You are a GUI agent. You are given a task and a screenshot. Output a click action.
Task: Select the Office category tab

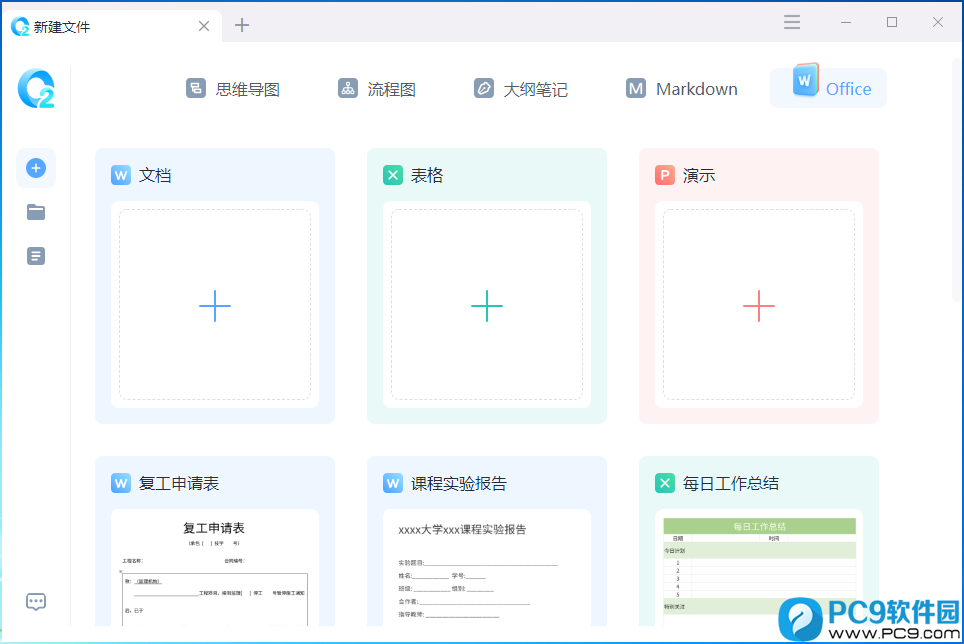point(828,88)
